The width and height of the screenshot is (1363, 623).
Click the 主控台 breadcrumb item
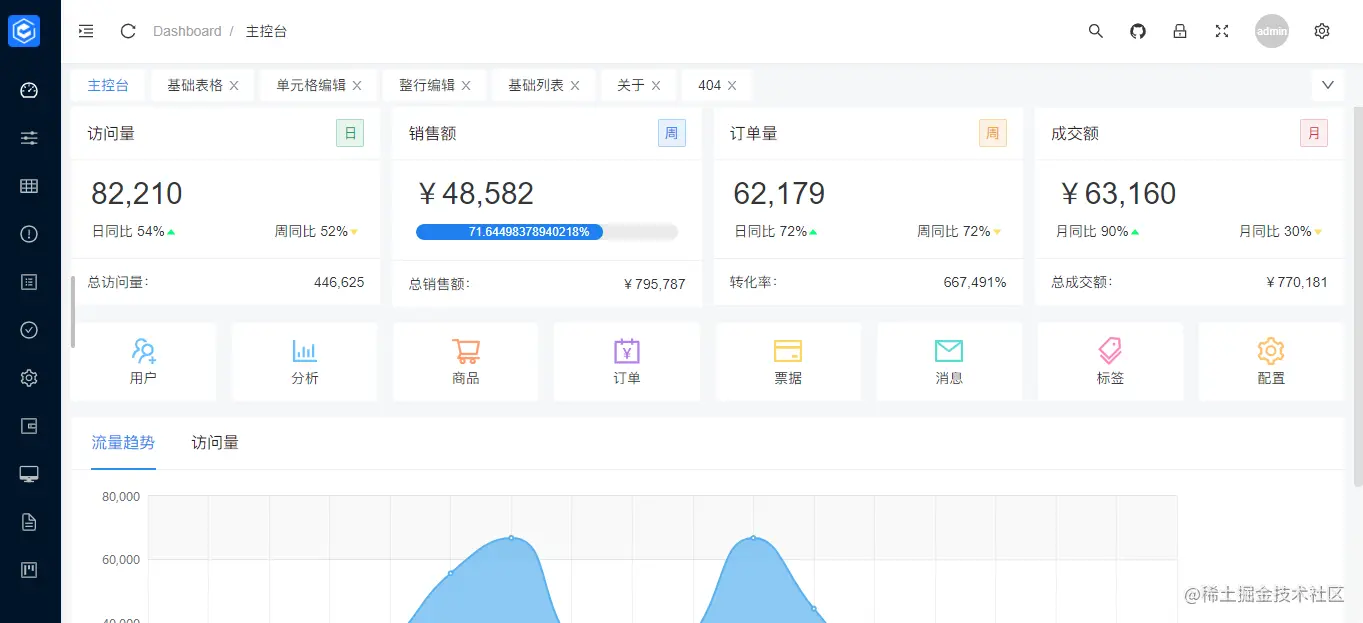pyautogui.click(x=266, y=31)
